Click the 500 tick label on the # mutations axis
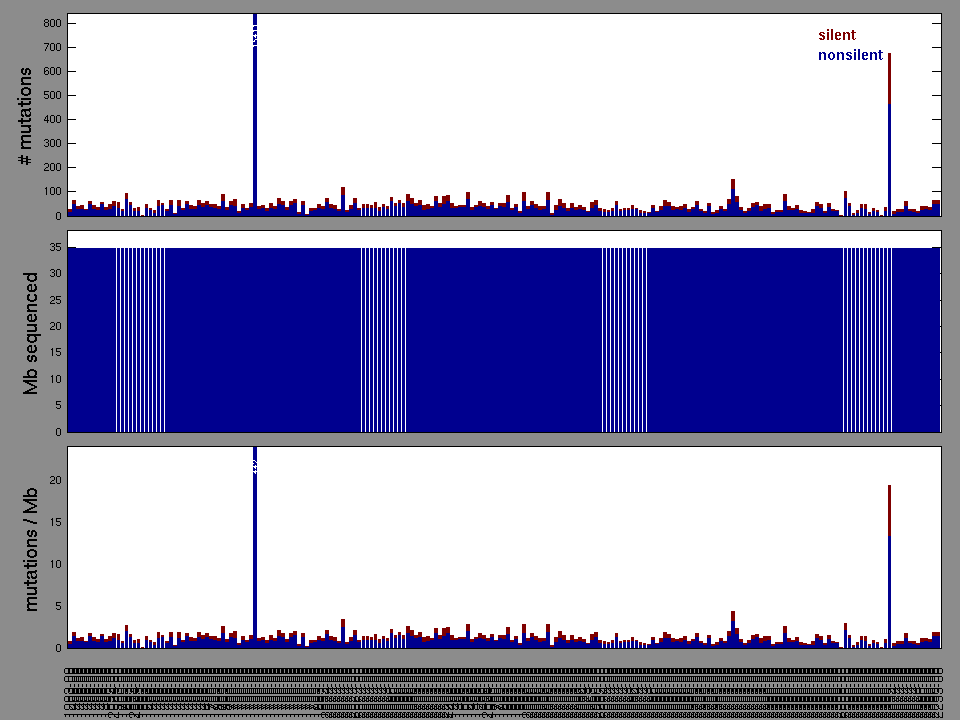Image resolution: width=960 pixels, height=720 pixels. coord(51,95)
